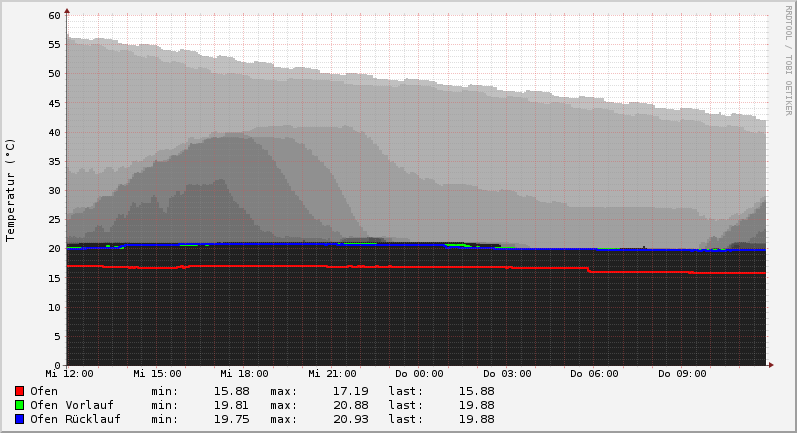Click the Ofen Vorlauf min value 19.81
Screen dimensions: 797x433
tap(231, 405)
